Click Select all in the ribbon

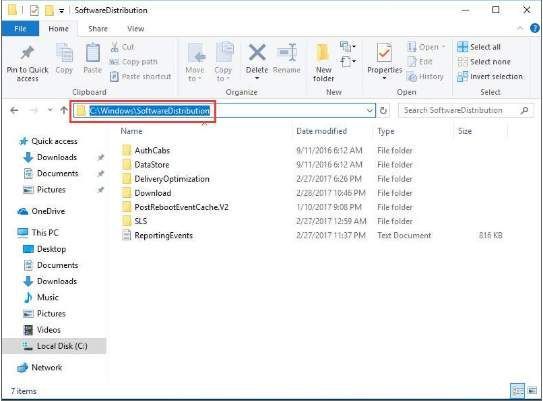pos(479,47)
